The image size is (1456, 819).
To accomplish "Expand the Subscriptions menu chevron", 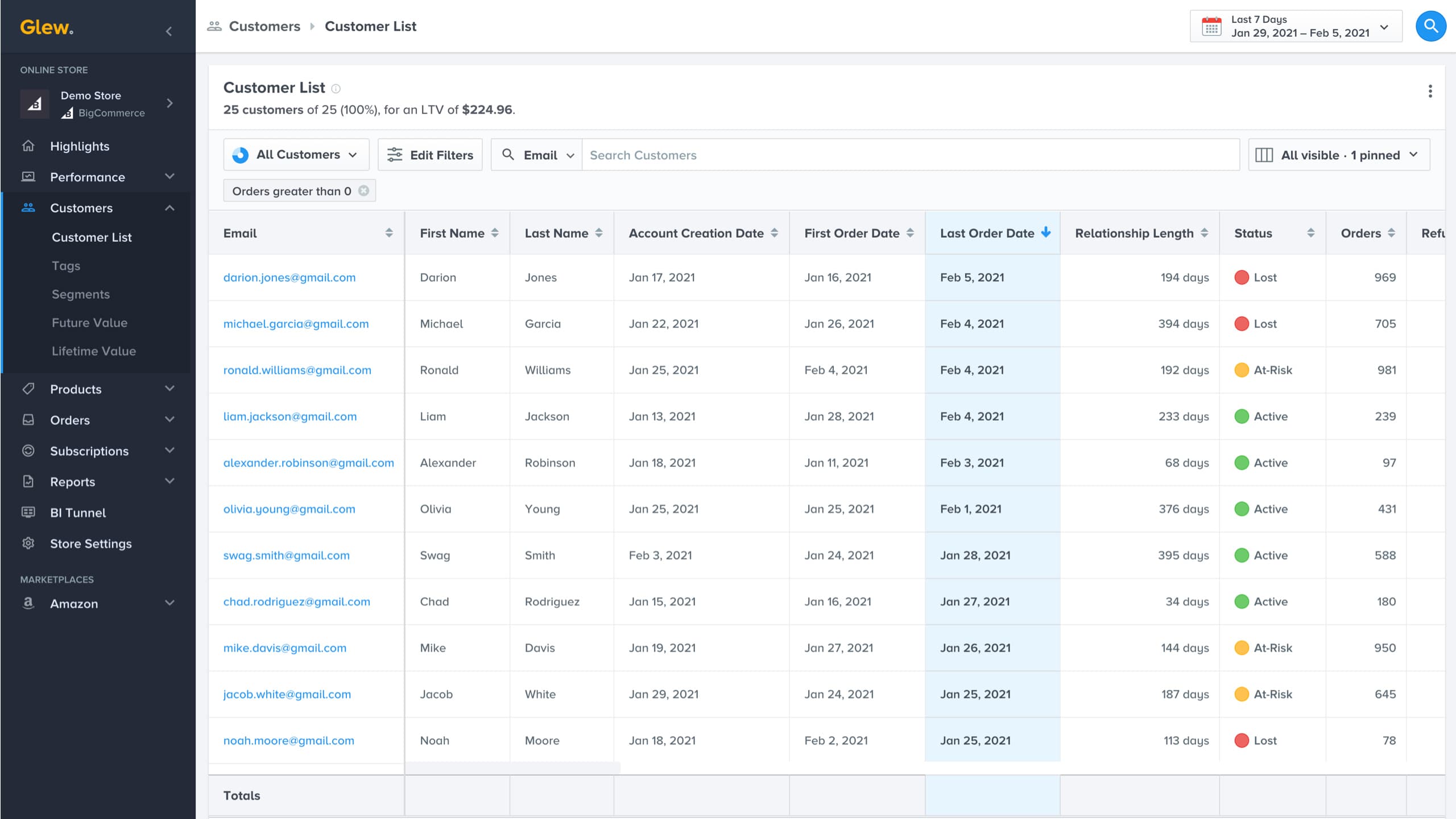I will pyautogui.click(x=169, y=450).
